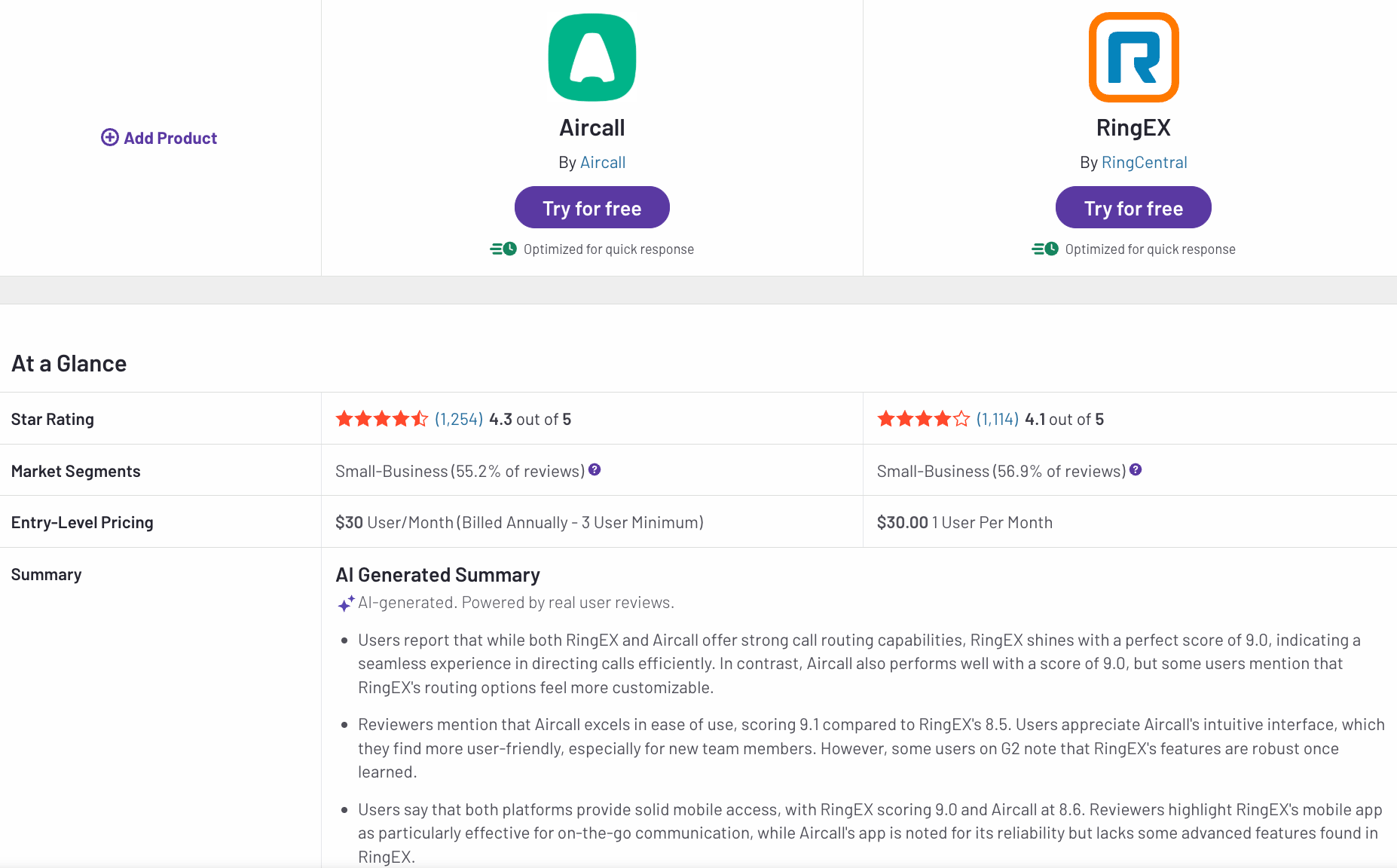Click the Aircall app logo
Viewport: 1397px width, 868px height.
coord(592,57)
